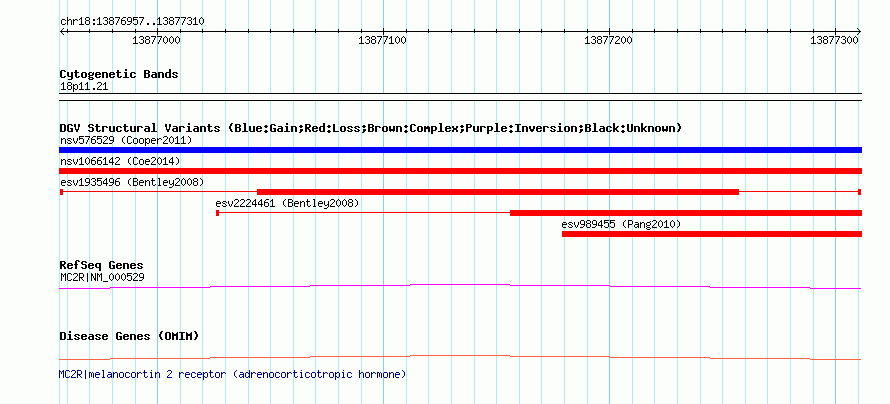Click the thick red bar of esv1935496
Screen dimensions: 890x404
click(x=498, y=192)
